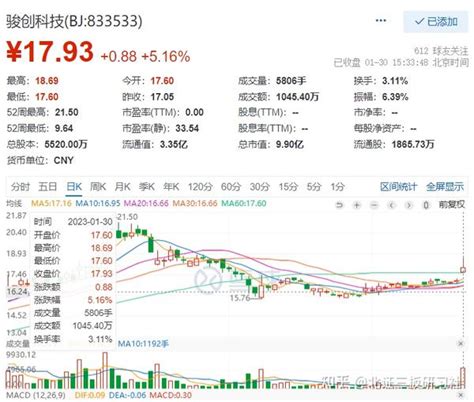Click the MA20:16.66 indicator label
Image resolution: width=474 pixels, height=402 pixels.
click(146, 203)
